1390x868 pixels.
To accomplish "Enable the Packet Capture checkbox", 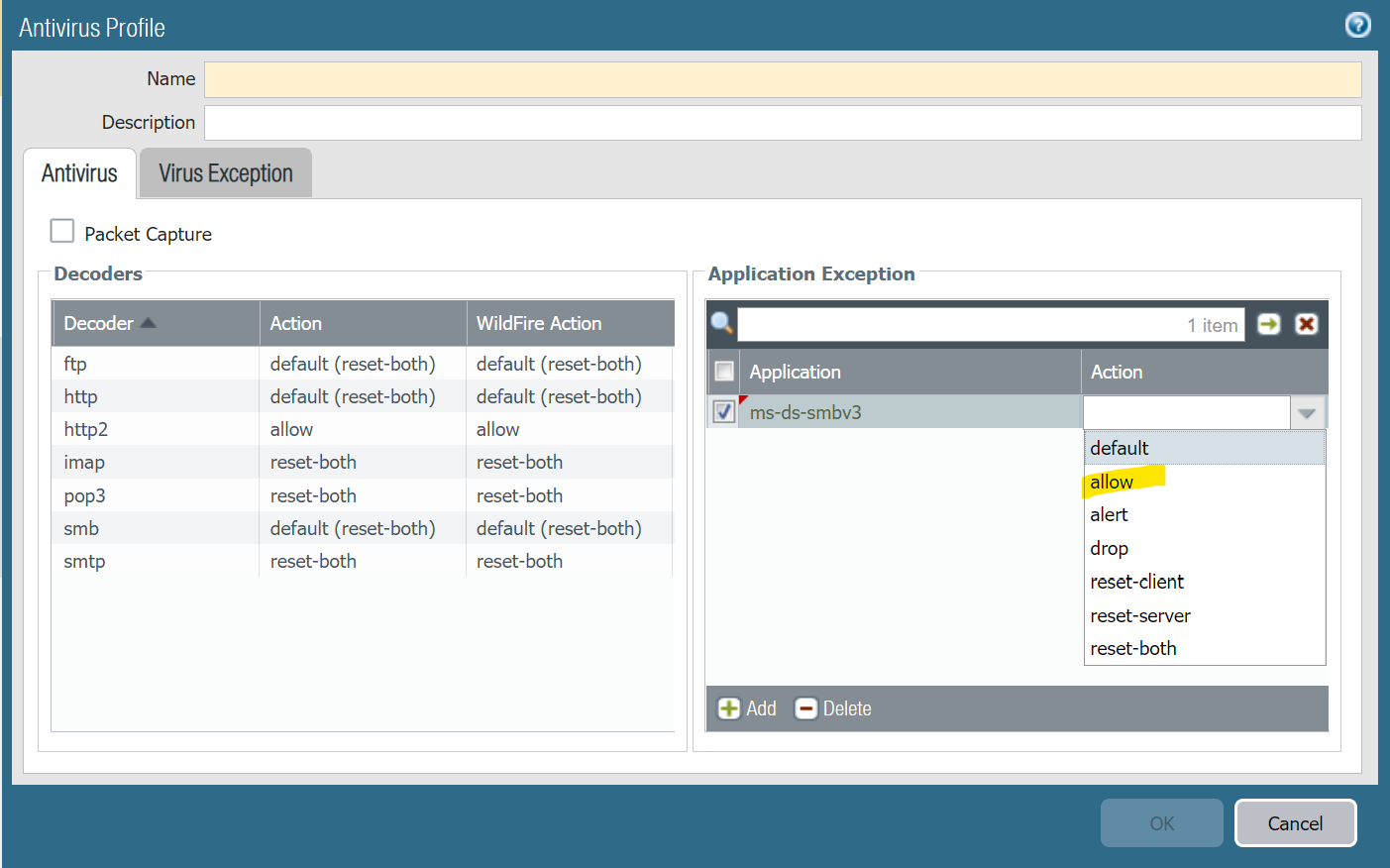I will point(62,231).
